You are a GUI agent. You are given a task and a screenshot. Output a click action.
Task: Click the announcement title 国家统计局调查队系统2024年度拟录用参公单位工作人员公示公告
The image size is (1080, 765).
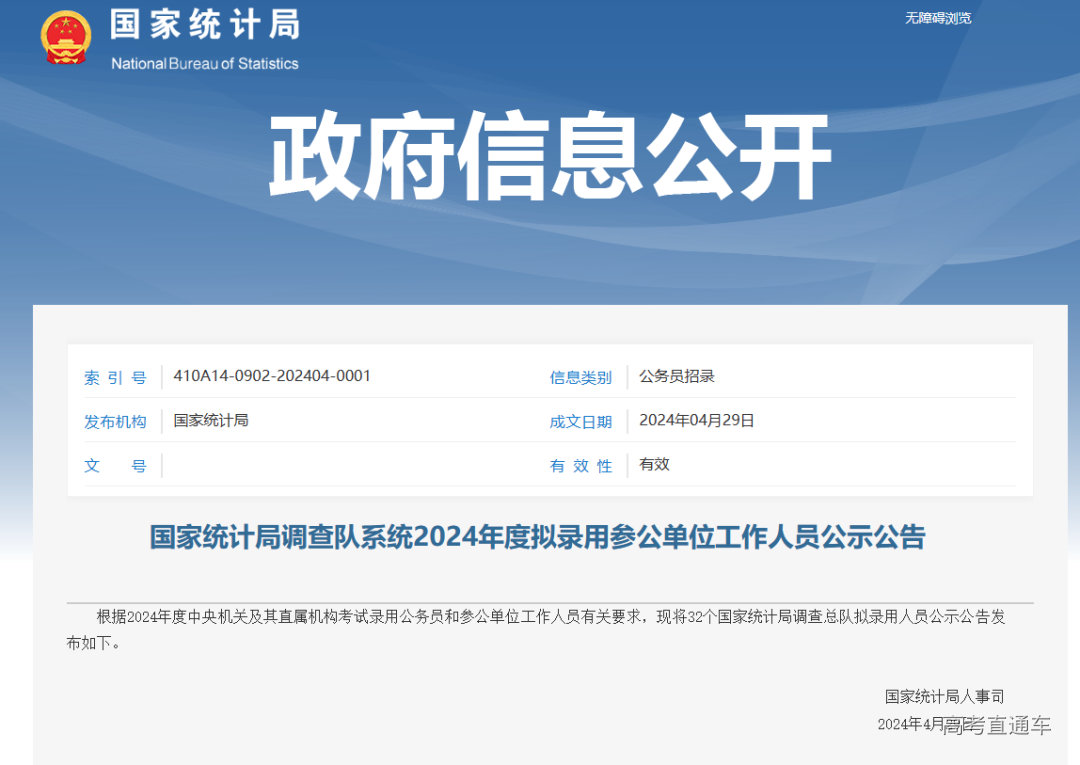[x=539, y=537]
